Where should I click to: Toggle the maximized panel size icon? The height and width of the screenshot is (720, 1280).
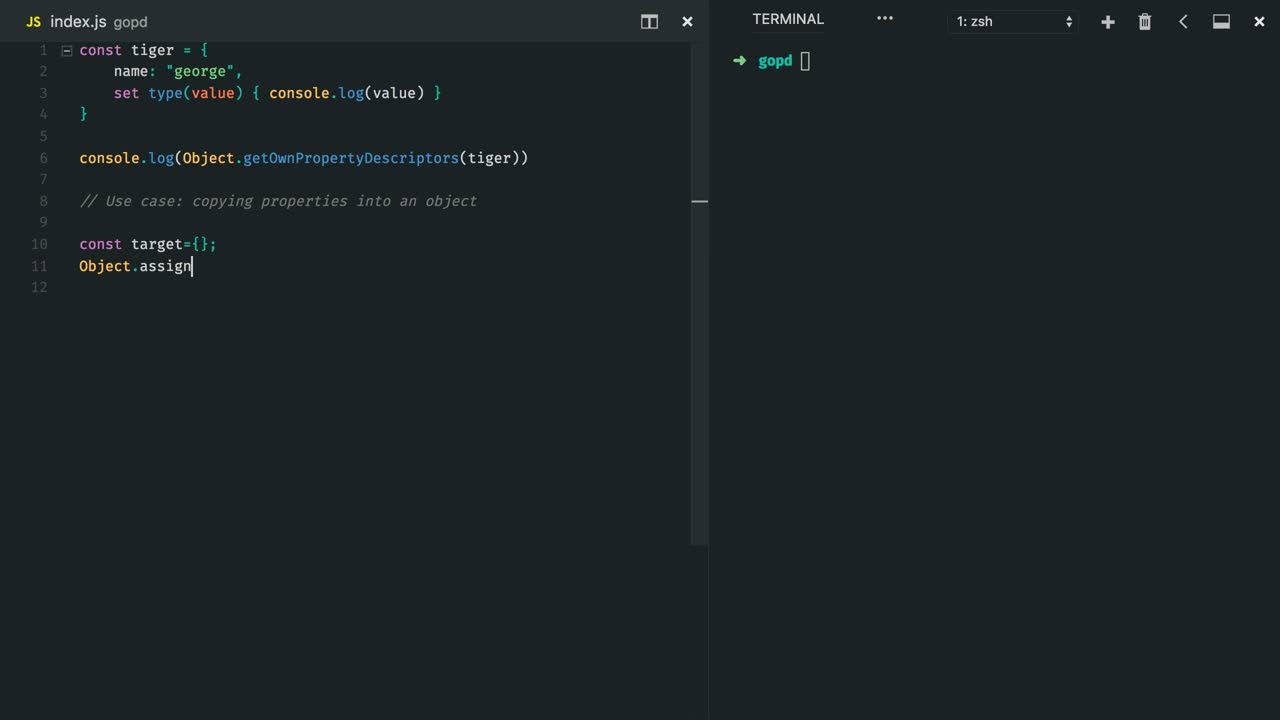[x=1221, y=22]
